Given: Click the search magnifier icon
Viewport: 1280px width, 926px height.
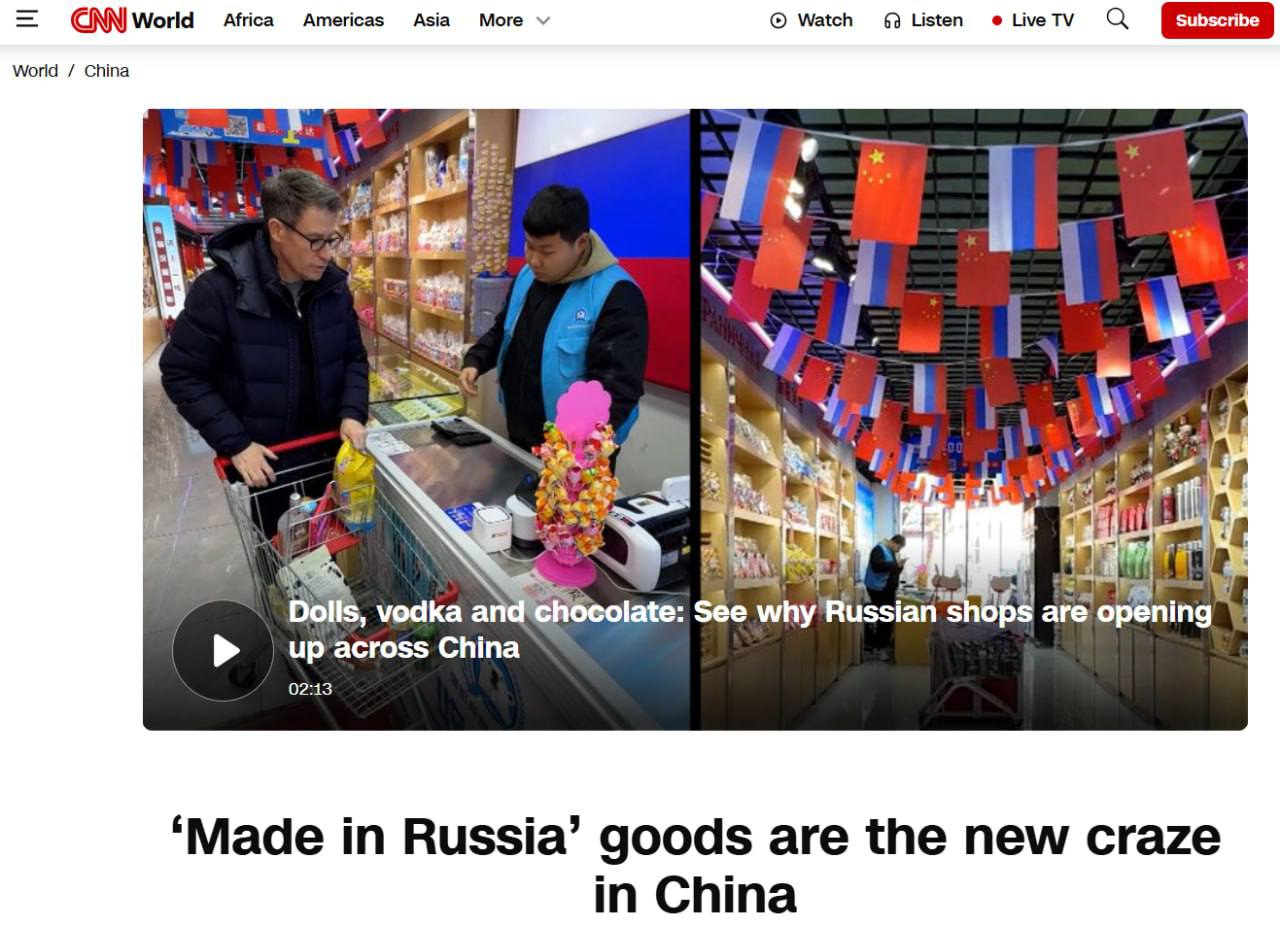Looking at the screenshot, I should tap(1117, 19).
